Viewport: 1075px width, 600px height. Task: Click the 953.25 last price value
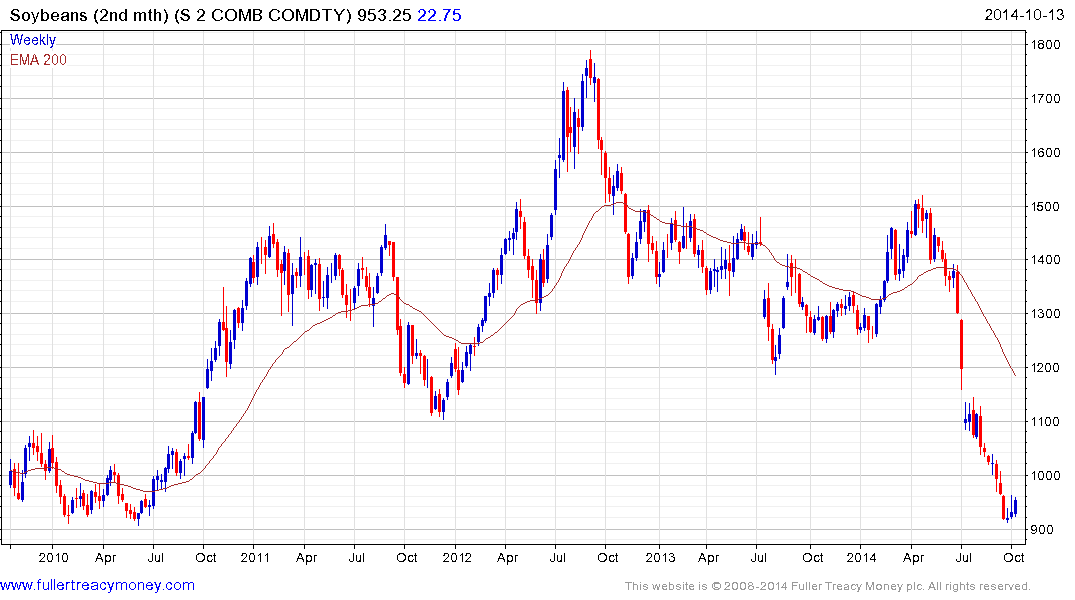pyautogui.click(x=384, y=15)
